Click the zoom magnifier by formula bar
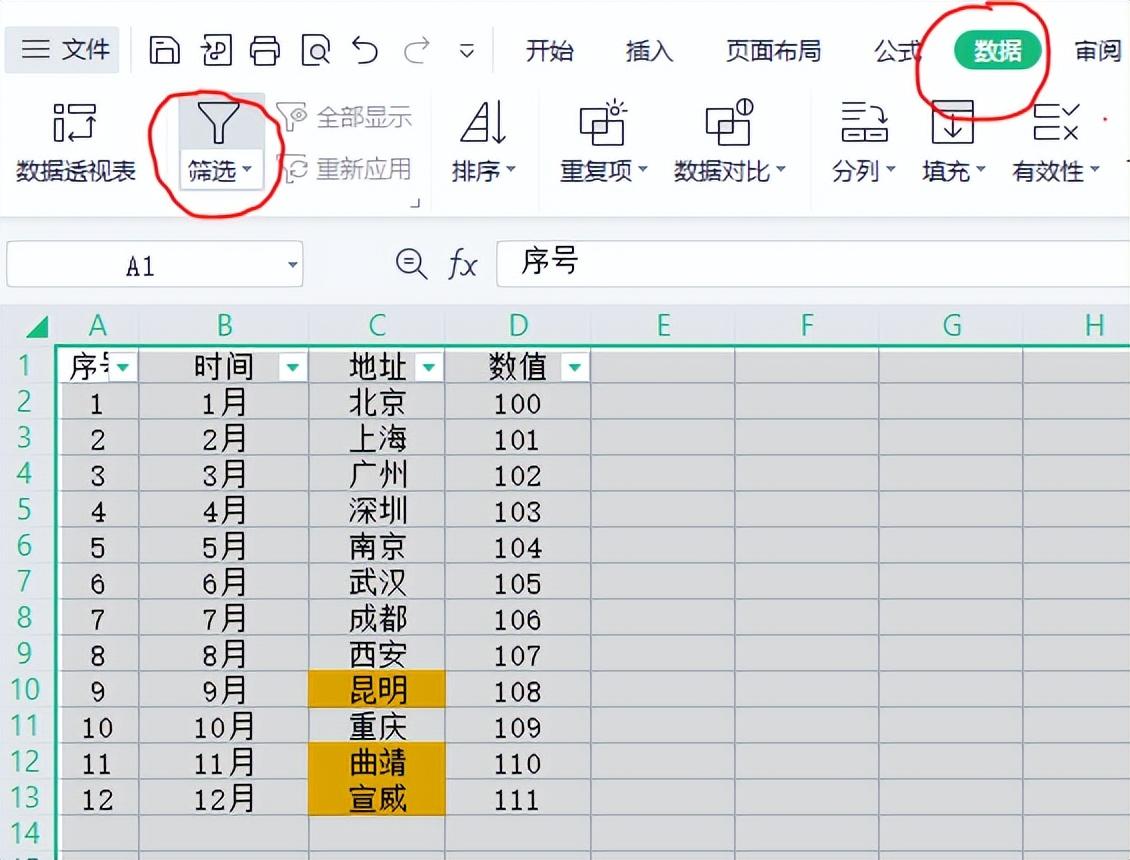The image size is (1130, 860). click(411, 264)
